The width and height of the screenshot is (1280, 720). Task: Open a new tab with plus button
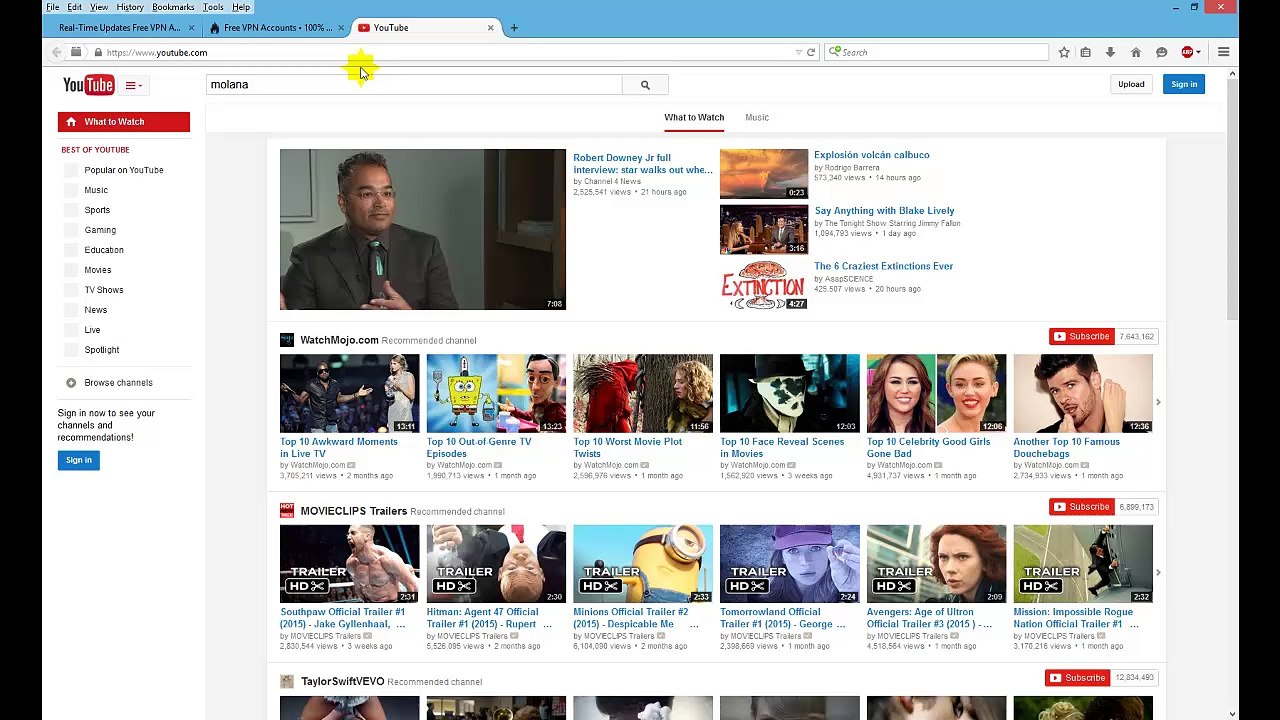pyautogui.click(x=514, y=28)
